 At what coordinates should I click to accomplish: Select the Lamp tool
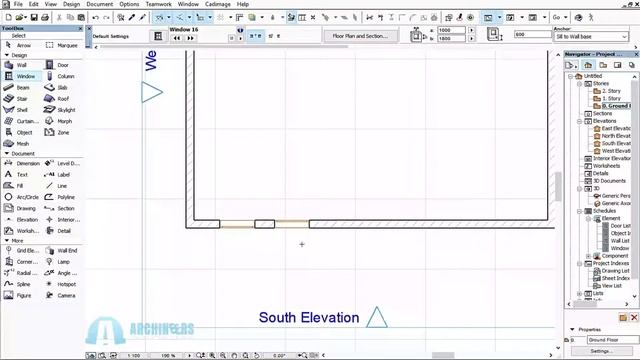pyautogui.click(x=58, y=262)
